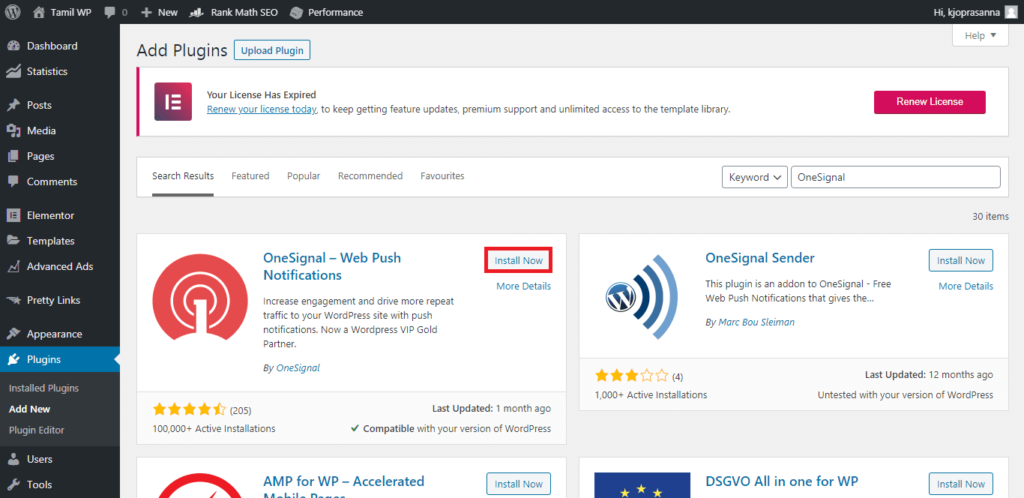Click the Templates folder icon
Viewport: 1024px width, 498px height.
[13, 241]
